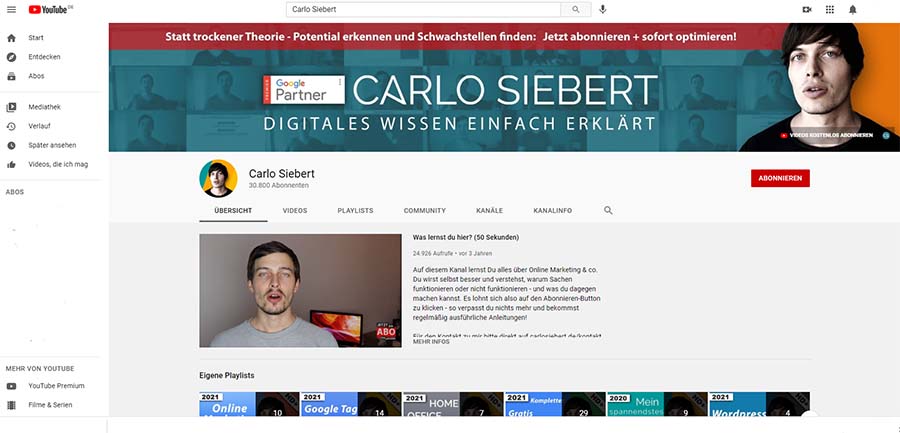The image size is (900, 433).
Task: Click the 30.800 Abonnenten count
Action: point(278,186)
